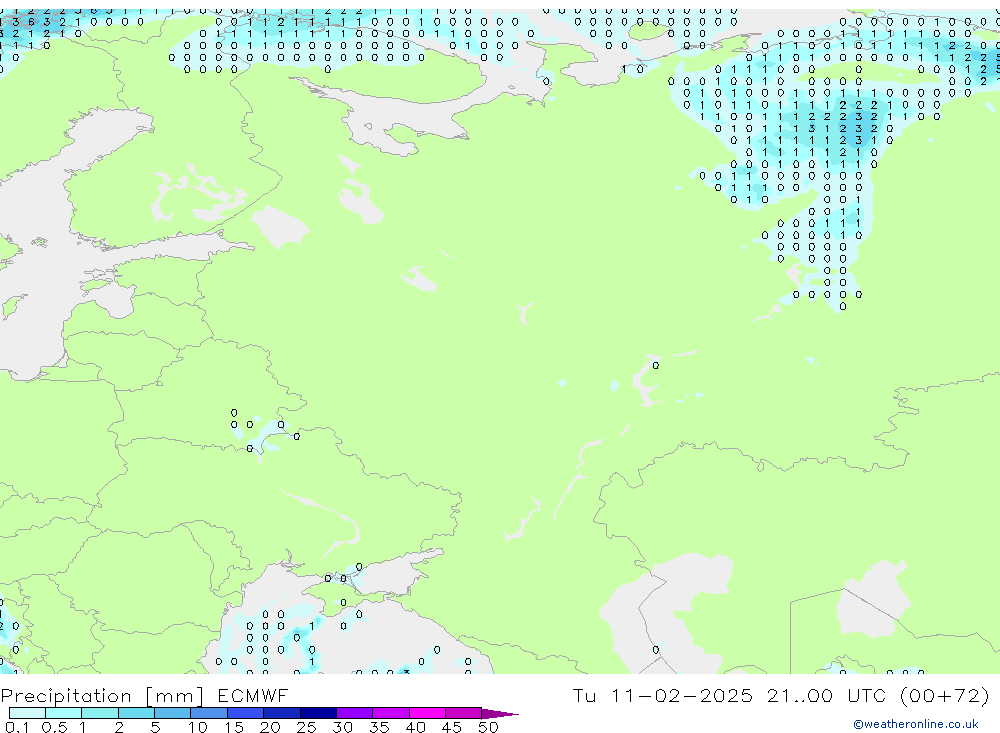This screenshot has width=1000, height=733.
Task: Click the '10' legend scale label
Action: click(x=197, y=727)
